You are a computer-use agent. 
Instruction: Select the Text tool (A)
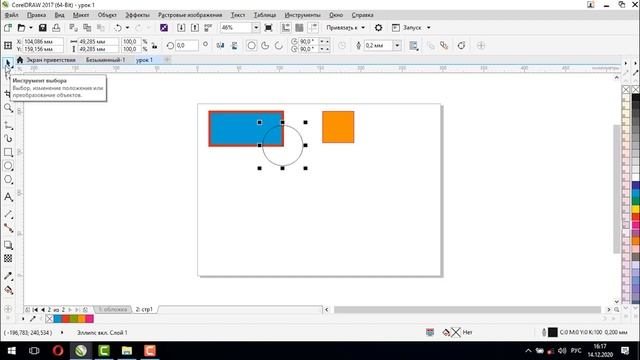coord(8,197)
